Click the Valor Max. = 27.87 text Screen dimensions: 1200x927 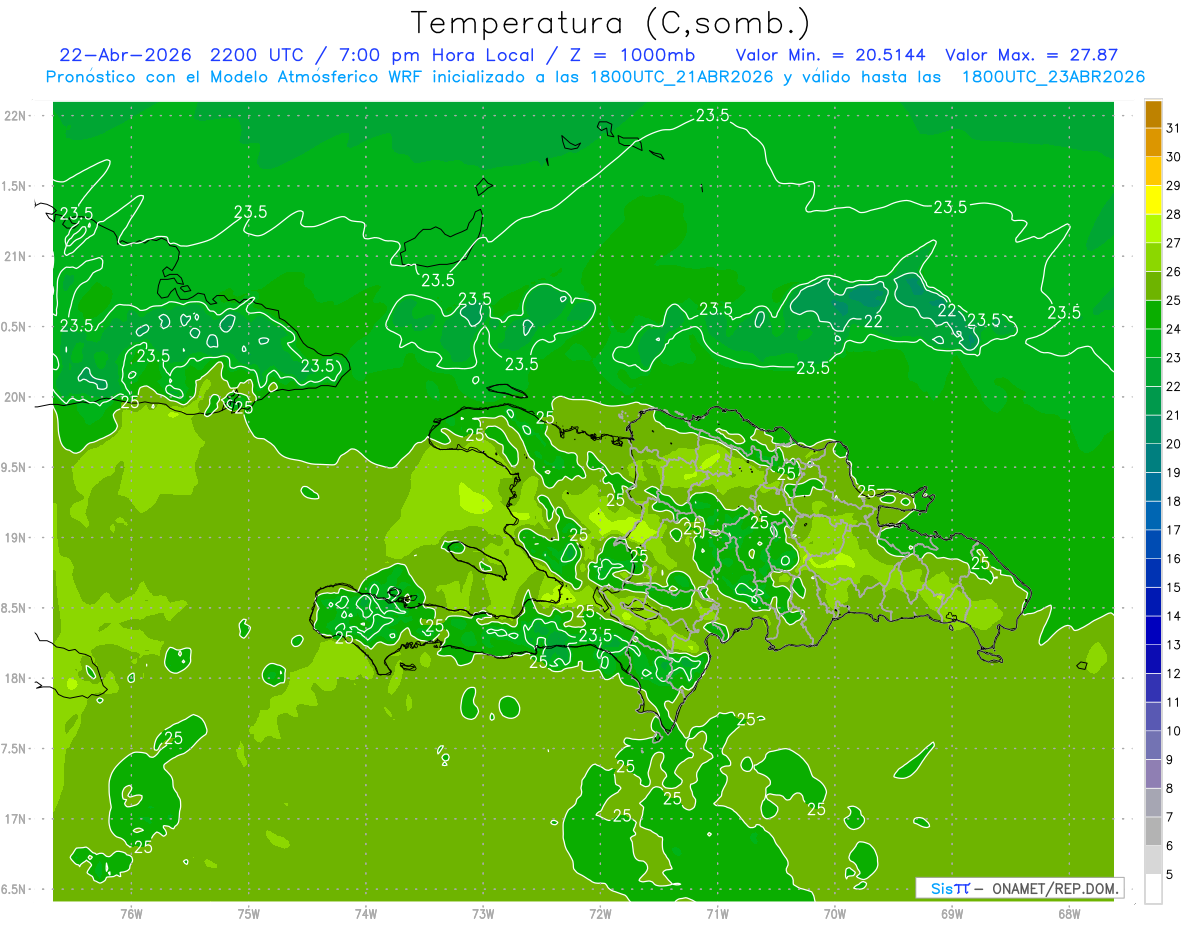pyautogui.click(x=1031, y=55)
